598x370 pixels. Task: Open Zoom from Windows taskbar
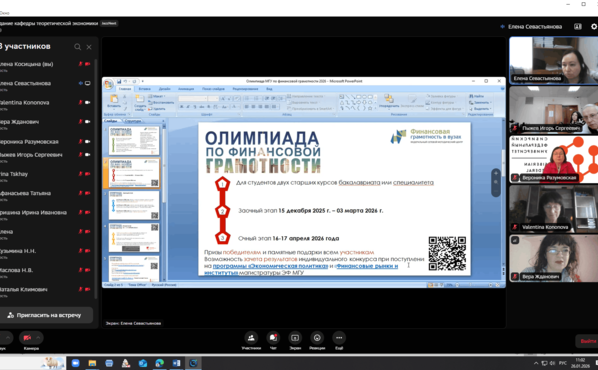pyautogui.click(x=76, y=363)
